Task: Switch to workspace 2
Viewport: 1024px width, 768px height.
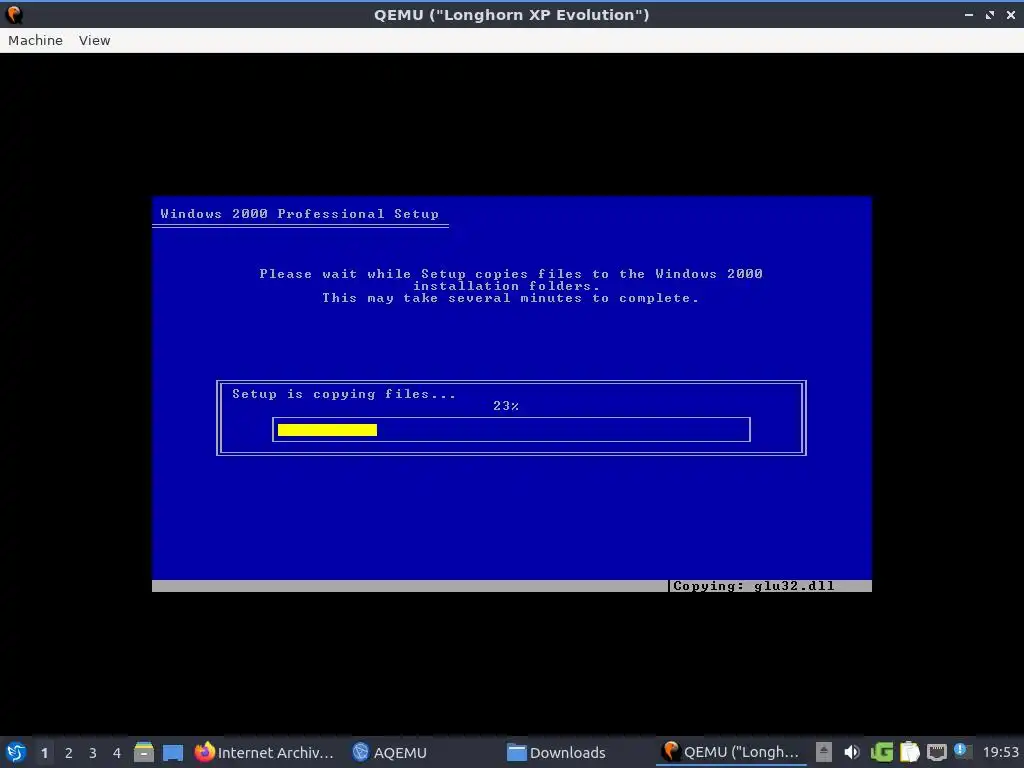Action: point(69,753)
